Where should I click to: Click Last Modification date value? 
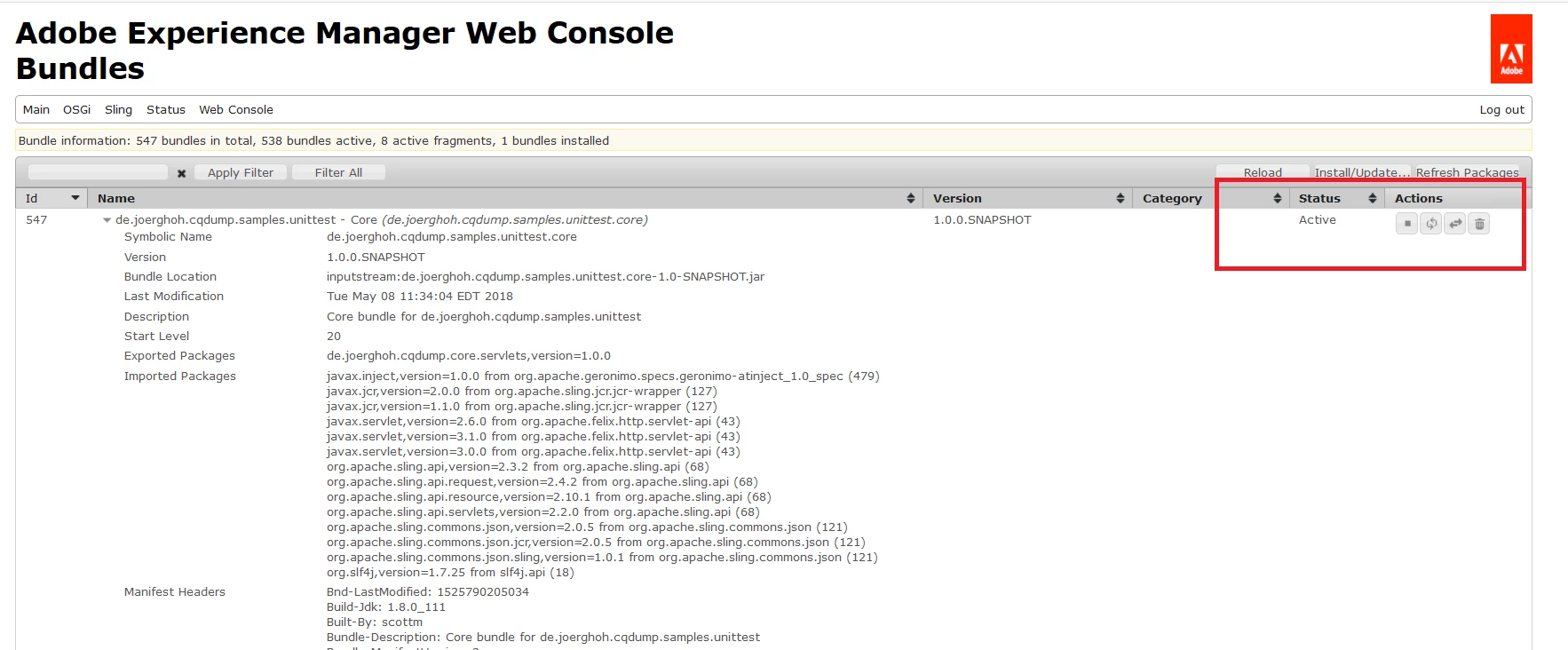click(419, 296)
